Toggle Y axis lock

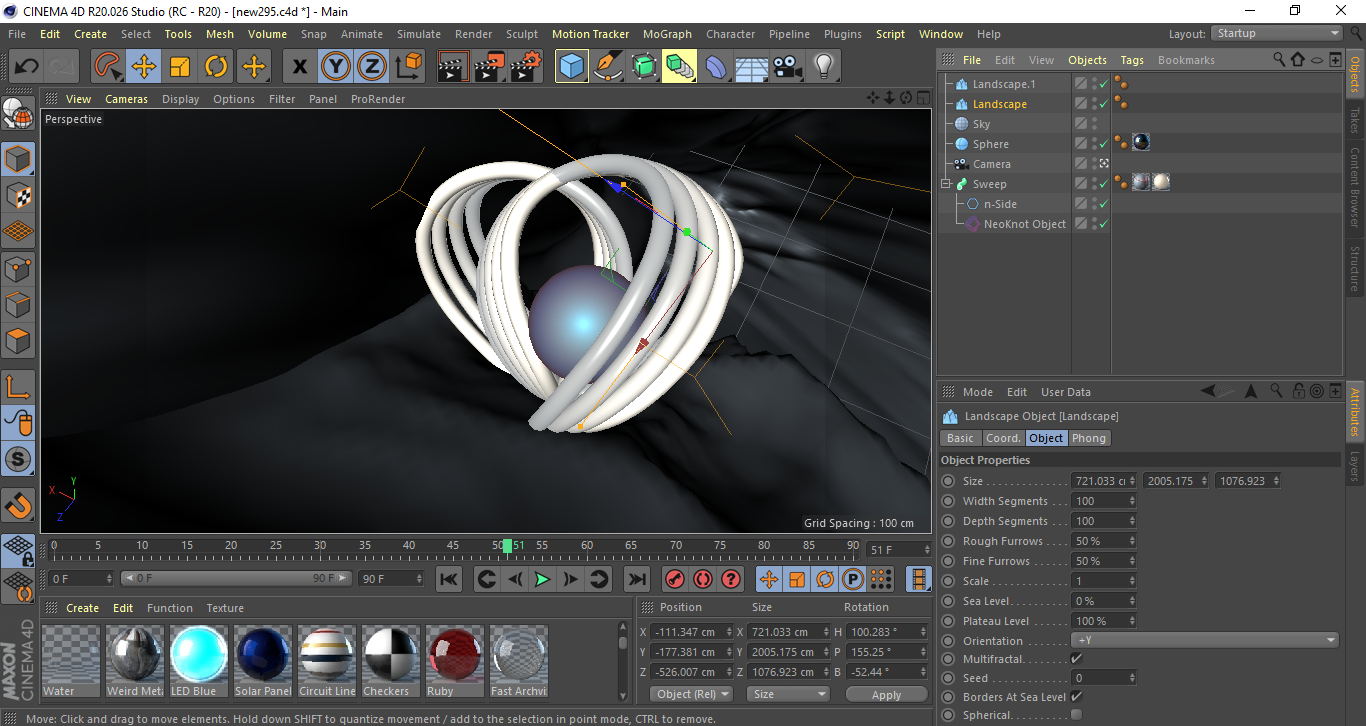336,67
